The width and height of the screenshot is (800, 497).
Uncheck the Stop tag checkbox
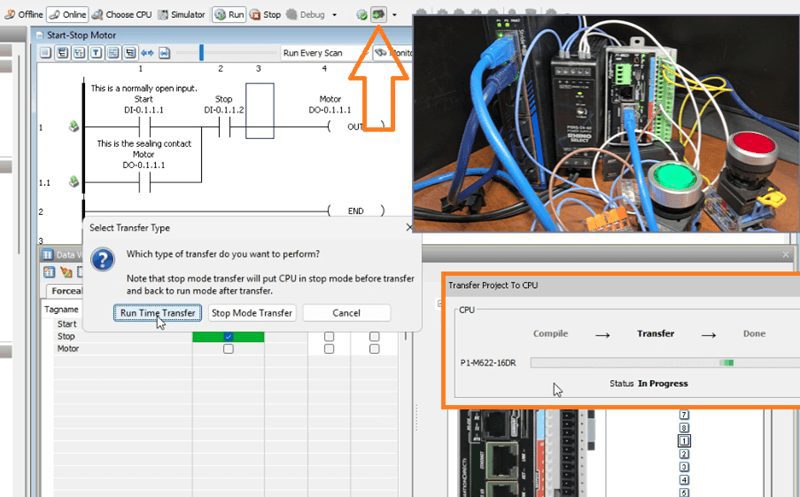tap(228, 337)
